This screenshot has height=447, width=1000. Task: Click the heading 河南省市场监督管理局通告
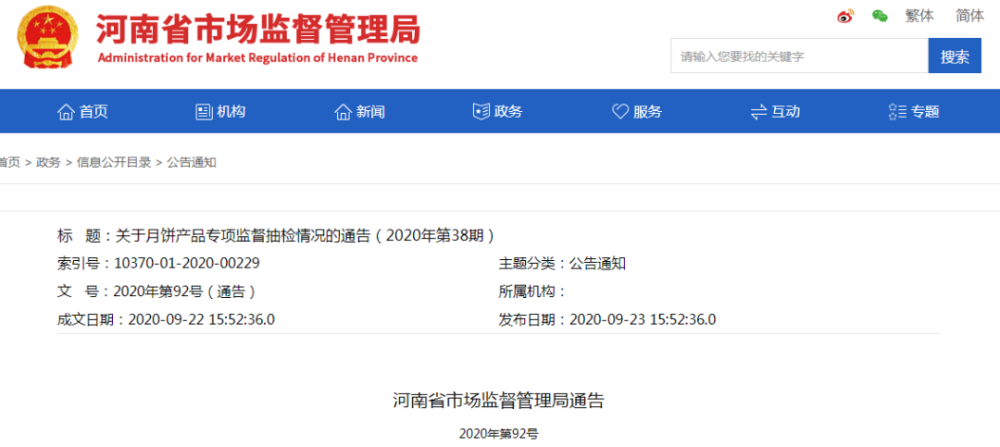click(x=498, y=401)
